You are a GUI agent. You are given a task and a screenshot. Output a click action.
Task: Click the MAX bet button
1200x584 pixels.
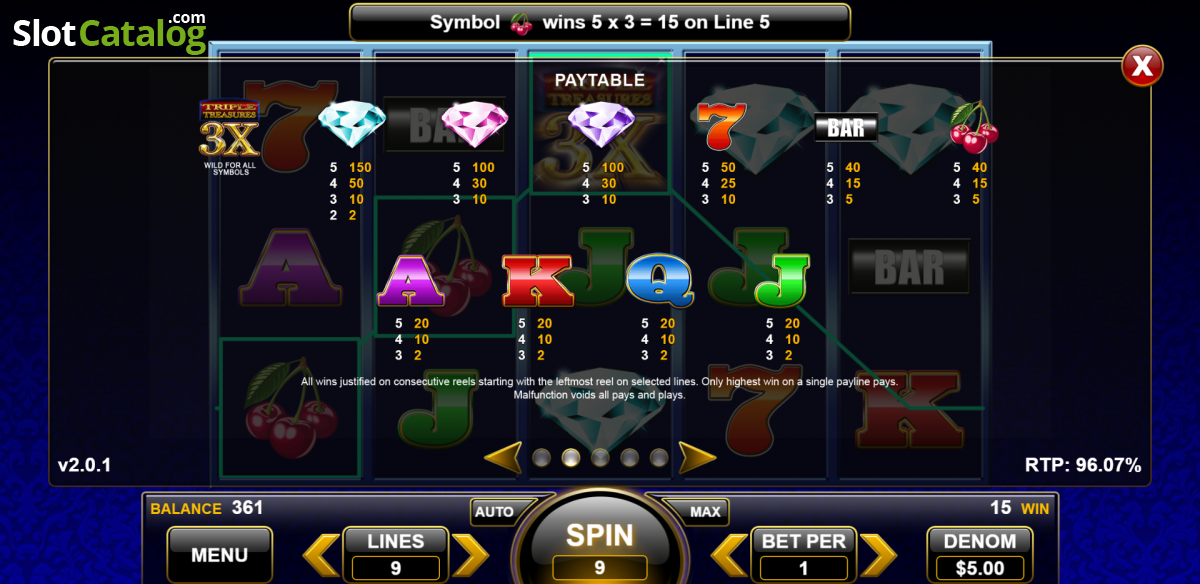click(704, 511)
